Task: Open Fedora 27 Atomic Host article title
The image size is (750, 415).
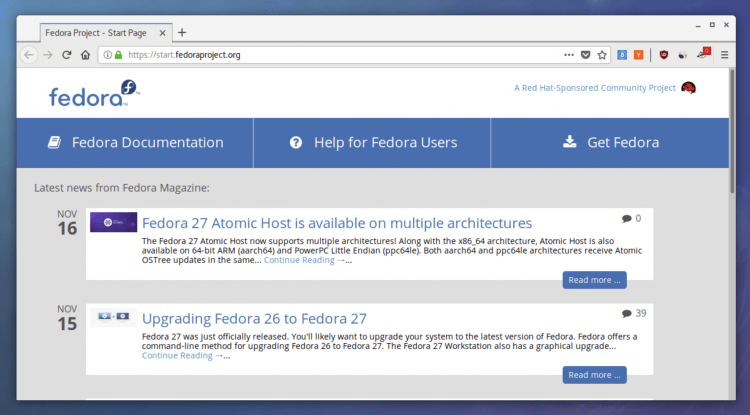Action: coord(337,223)
